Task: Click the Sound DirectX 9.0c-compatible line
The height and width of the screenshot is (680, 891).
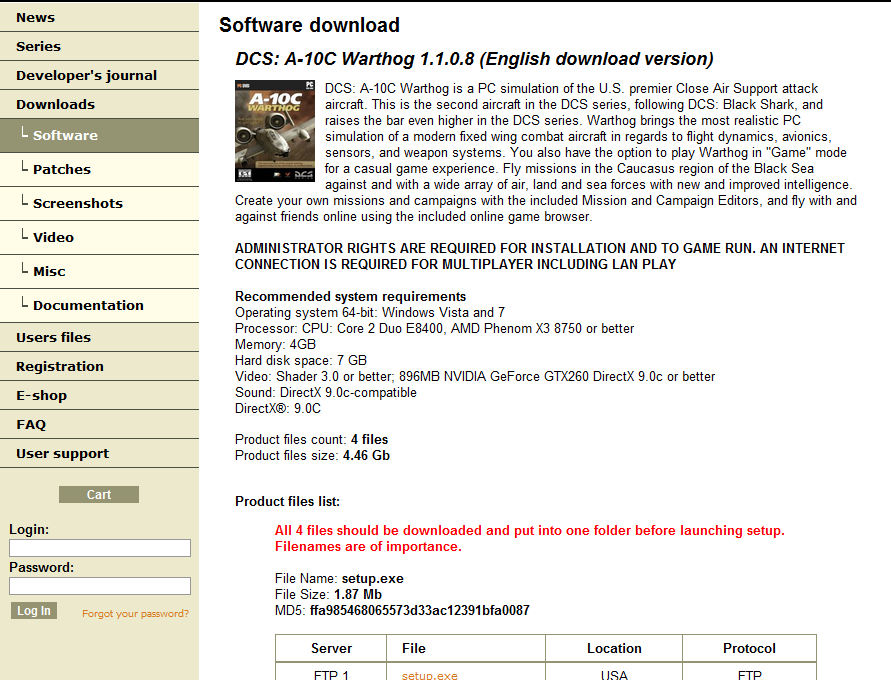Action: coord(326,393)
